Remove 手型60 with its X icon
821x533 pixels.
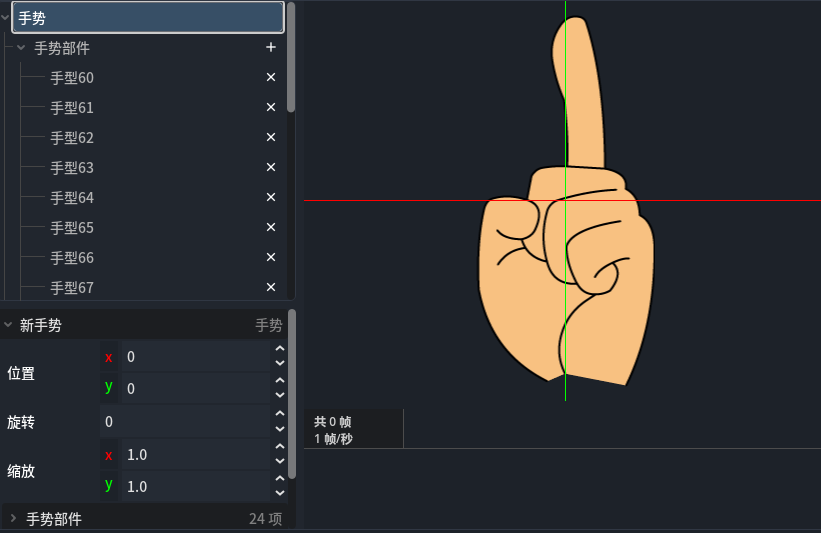270,77
